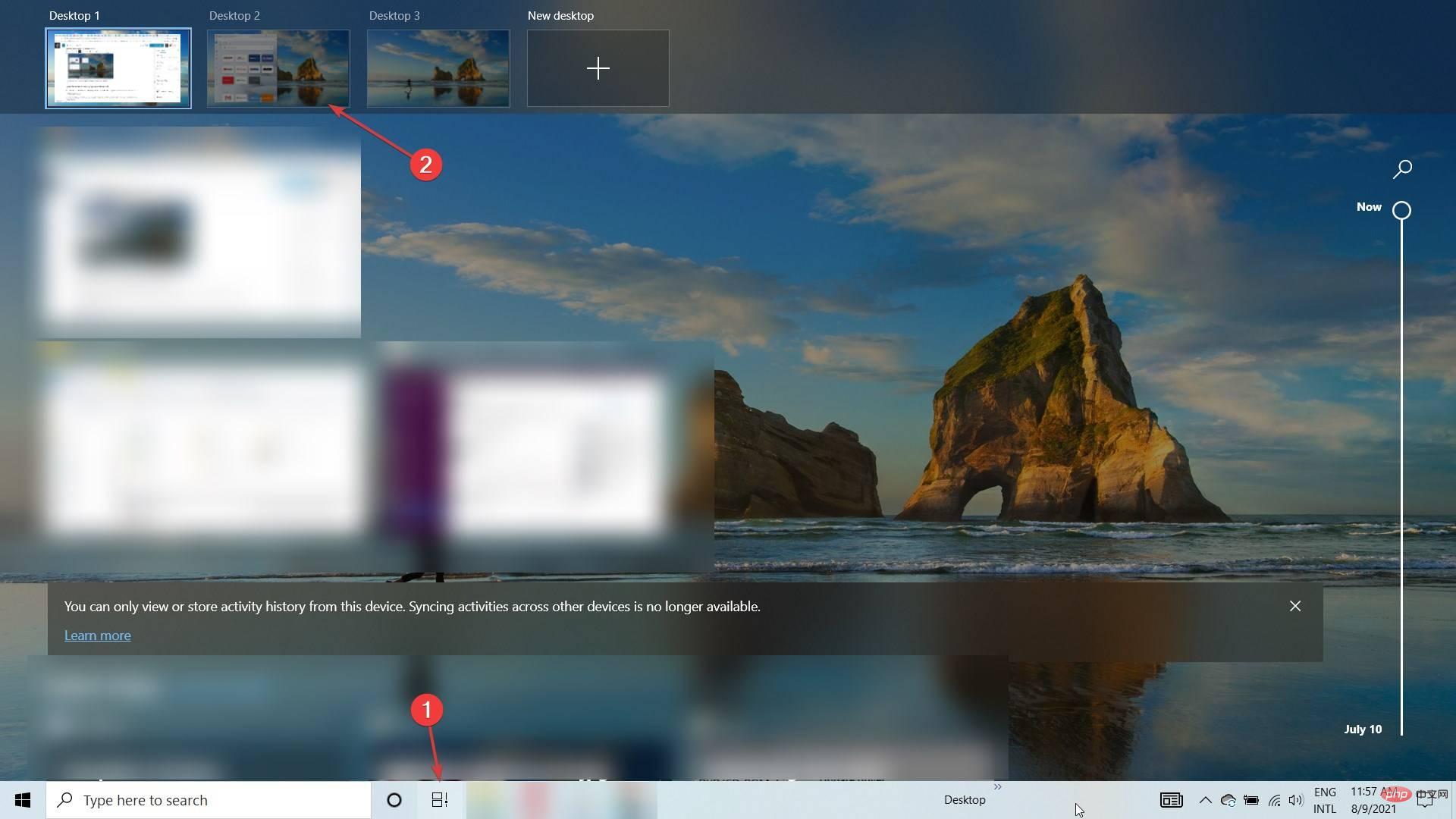Click the blurred browser window thumbnail
This screenshot has width=1456, height=819.
(198, 233)
